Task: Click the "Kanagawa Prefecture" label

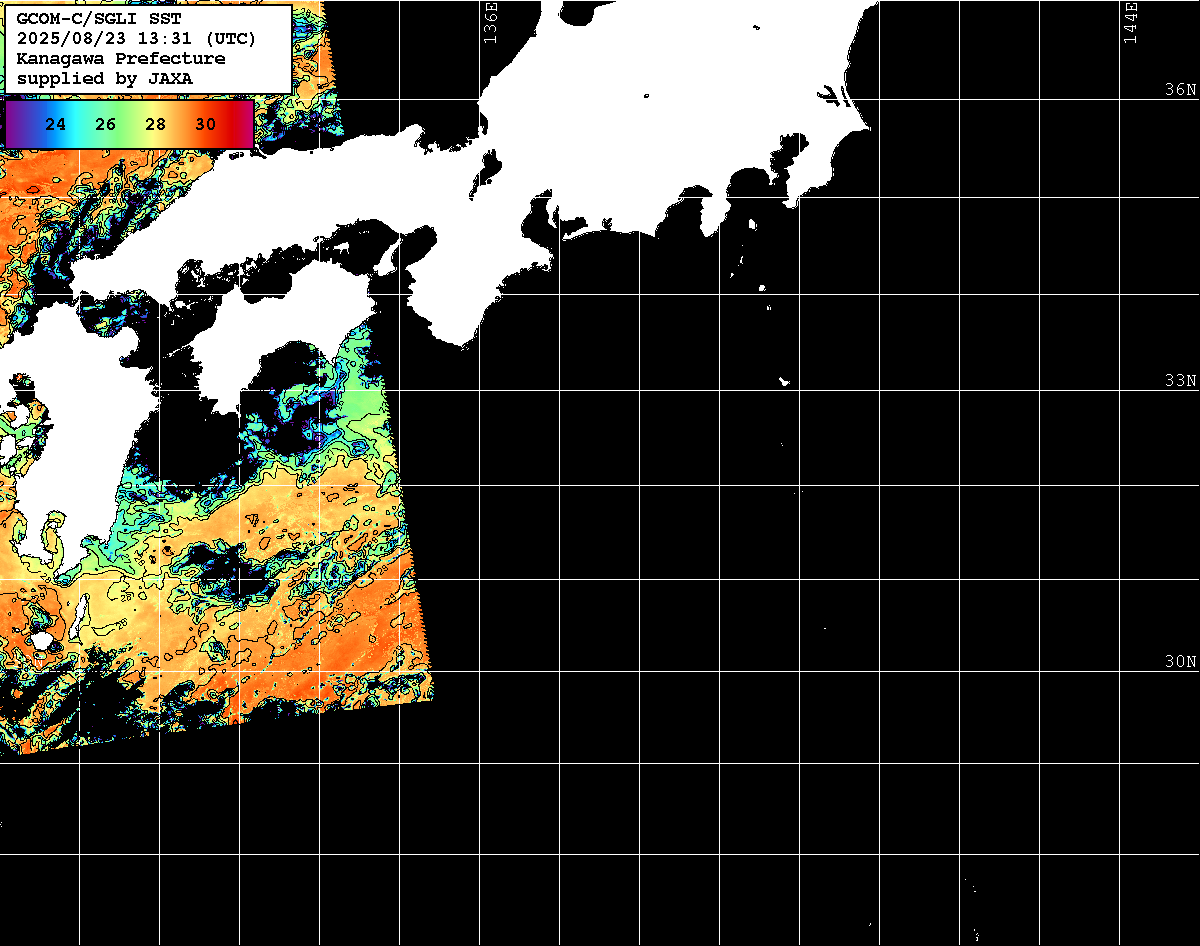Action: [x=121, y=59]
